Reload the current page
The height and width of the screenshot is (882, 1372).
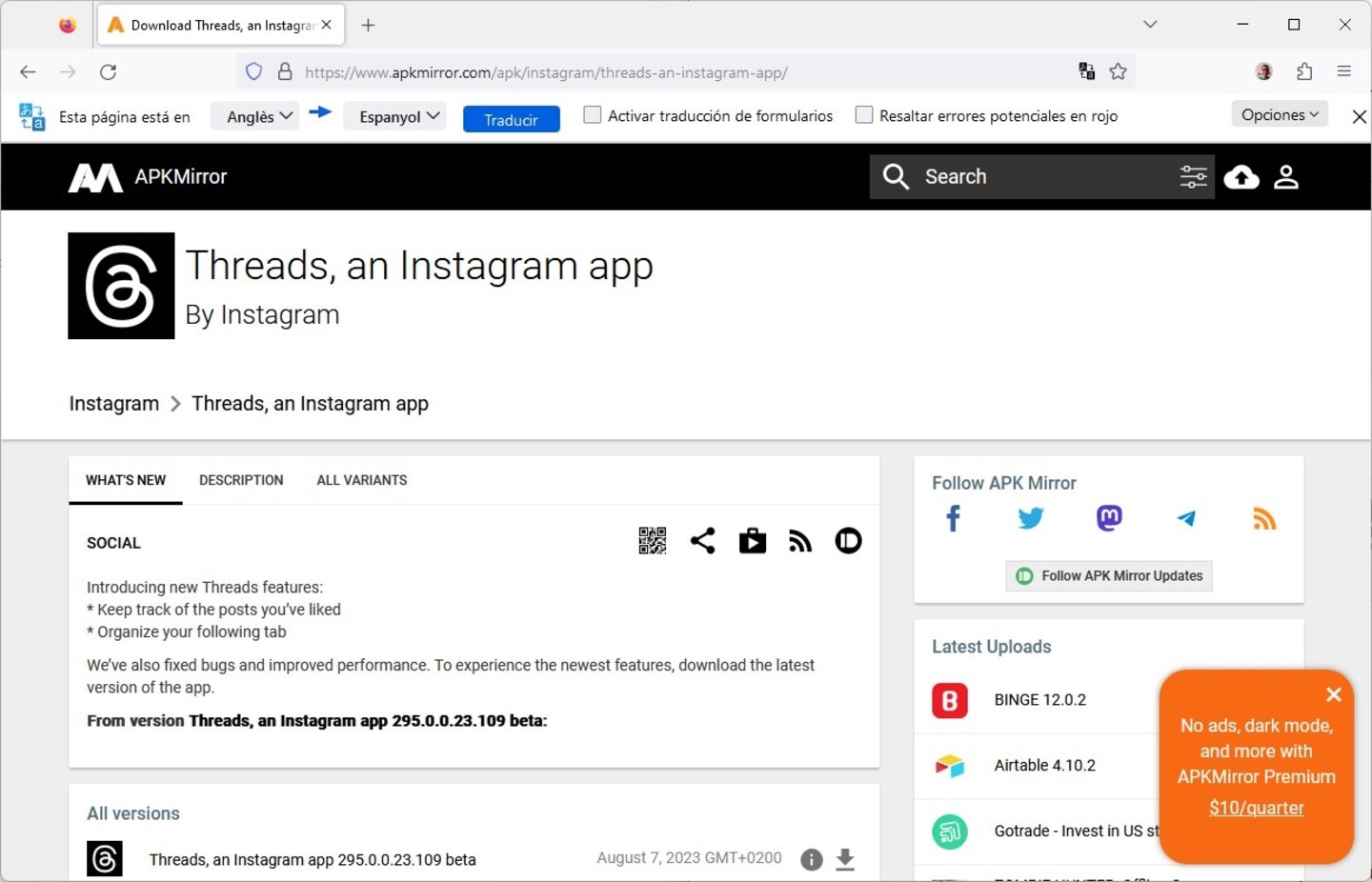pyautogui.click(x=109, y=71)
